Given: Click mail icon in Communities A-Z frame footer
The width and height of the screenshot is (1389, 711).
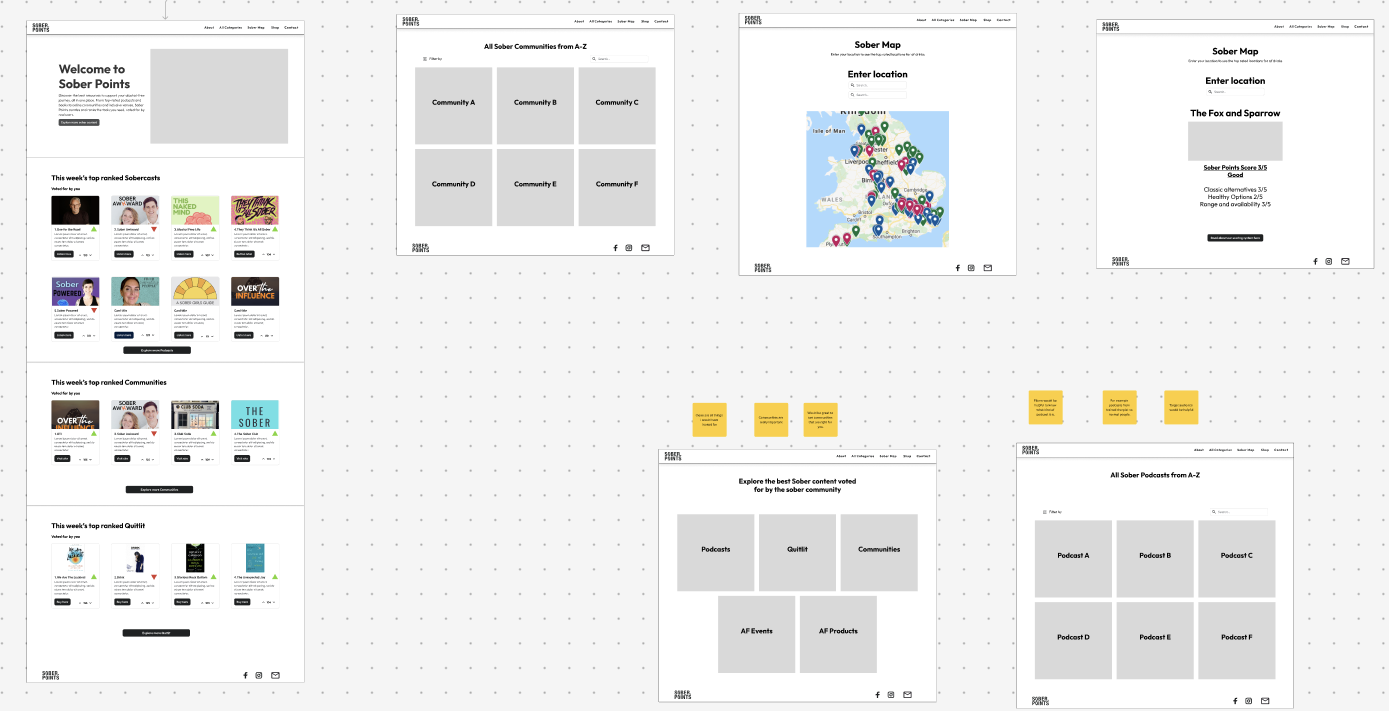Looking at the screenshot, I should [x=645, y=247].
